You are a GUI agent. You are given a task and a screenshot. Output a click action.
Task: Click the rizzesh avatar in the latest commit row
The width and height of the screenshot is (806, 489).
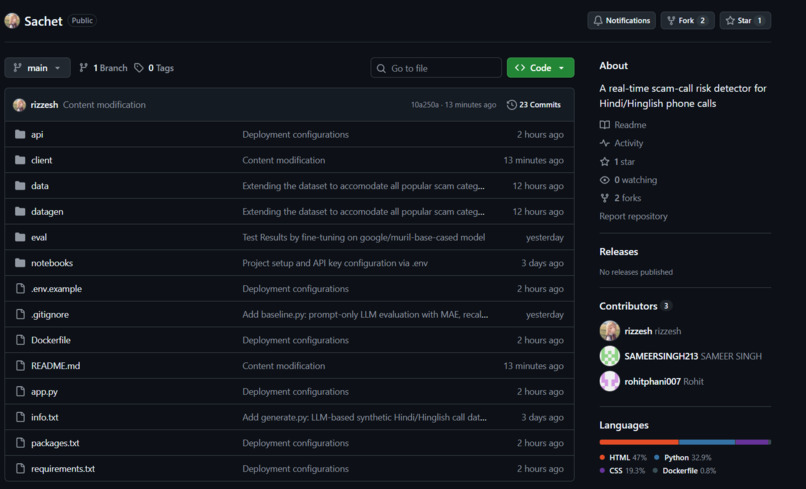click(x=20, y=105)
